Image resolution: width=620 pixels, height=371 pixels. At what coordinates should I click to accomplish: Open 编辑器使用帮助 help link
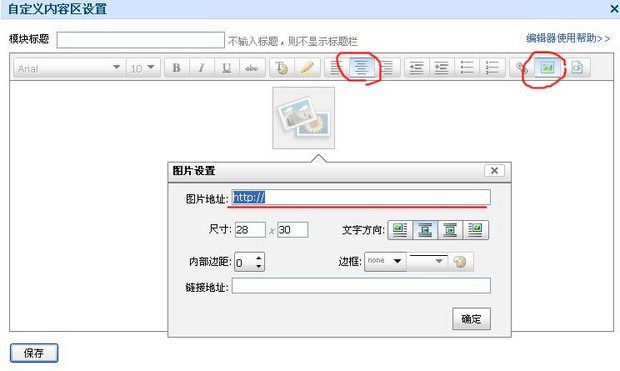568,38
